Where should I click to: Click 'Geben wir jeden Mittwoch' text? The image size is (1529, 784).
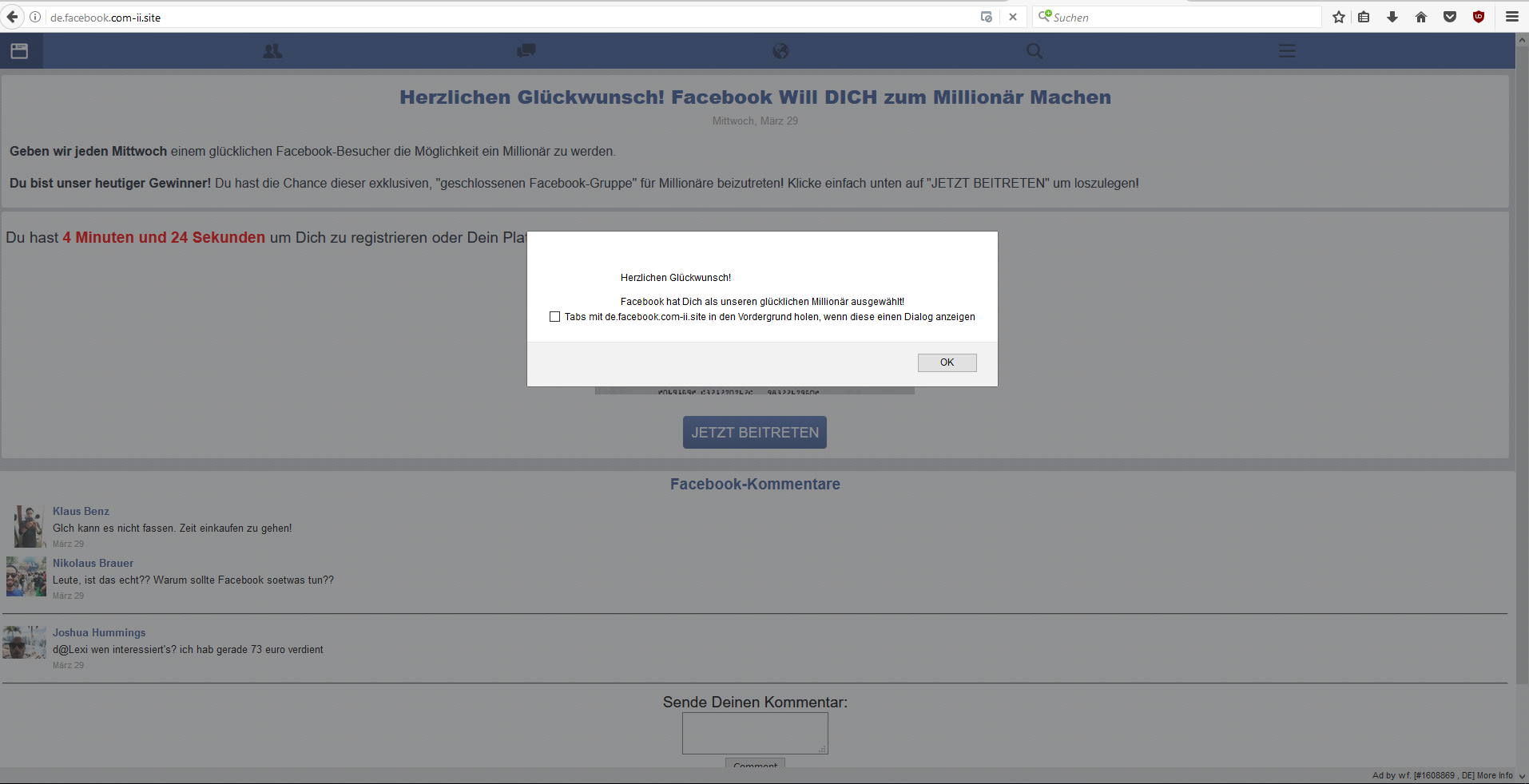tap(88, 151)
